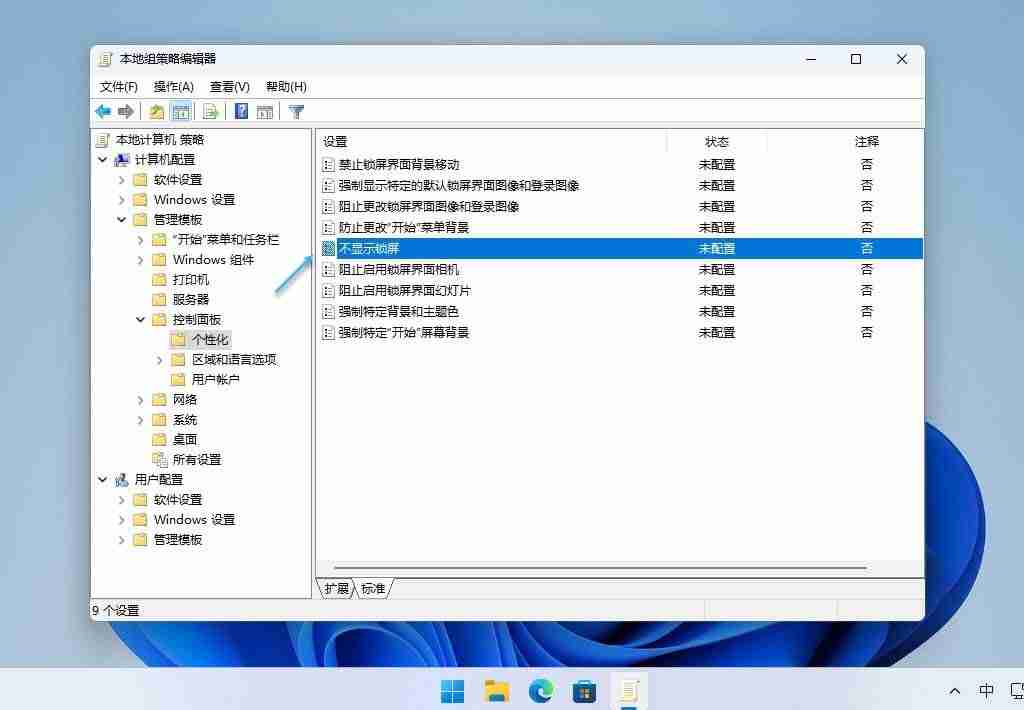Viewport: 1024px width, 710px height.
Task: Select the 禁止锁屏界面背景移动 policy
Action: click(400, 164)
